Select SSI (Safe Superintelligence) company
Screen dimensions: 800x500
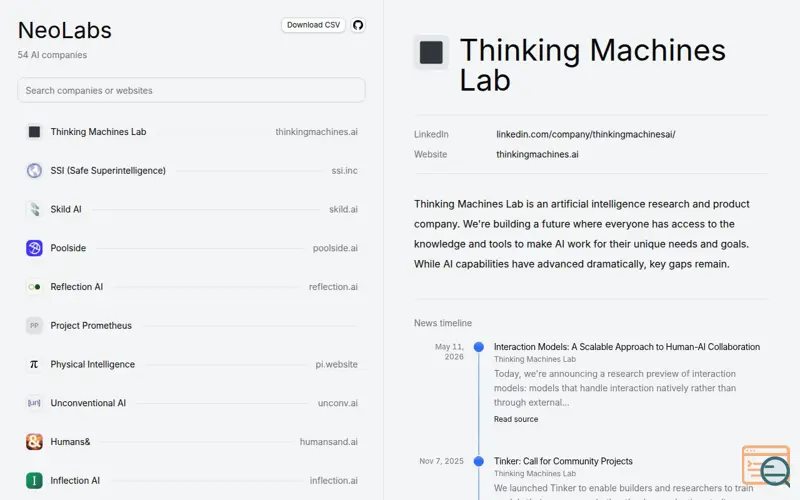[108, 170]
